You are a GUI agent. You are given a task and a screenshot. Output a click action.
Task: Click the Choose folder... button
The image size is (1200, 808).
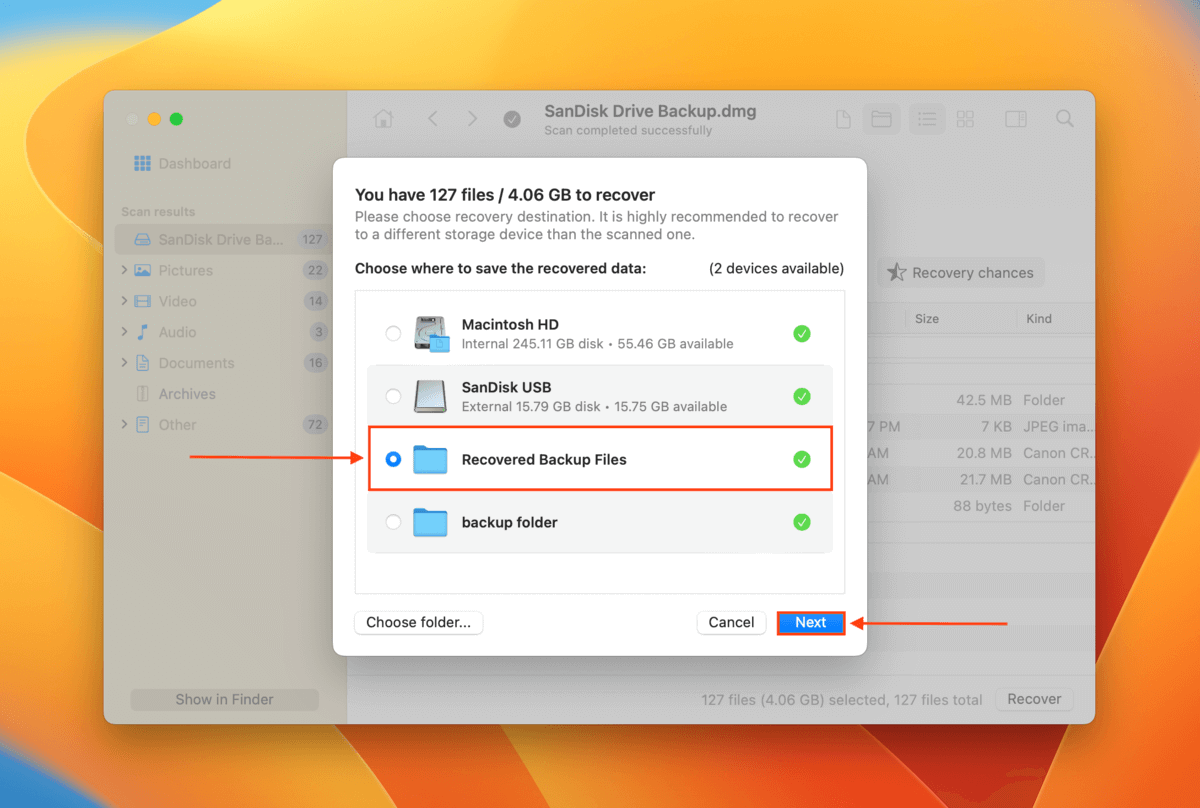[418, 622]
